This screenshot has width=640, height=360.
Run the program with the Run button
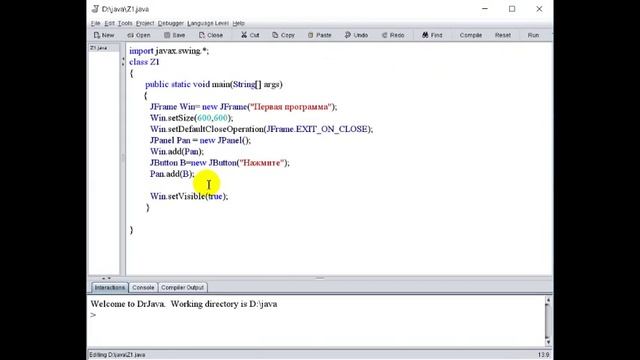[x=533, y=35]
